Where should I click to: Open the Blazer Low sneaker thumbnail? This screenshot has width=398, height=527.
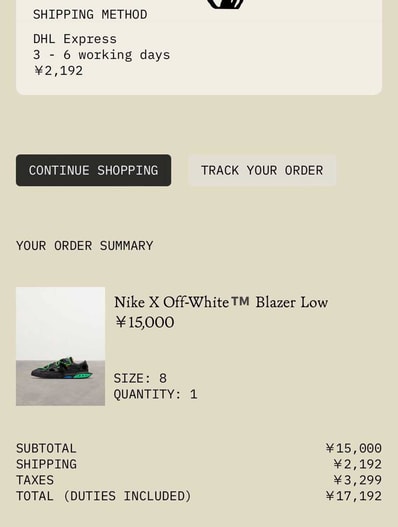coord(61,346)
